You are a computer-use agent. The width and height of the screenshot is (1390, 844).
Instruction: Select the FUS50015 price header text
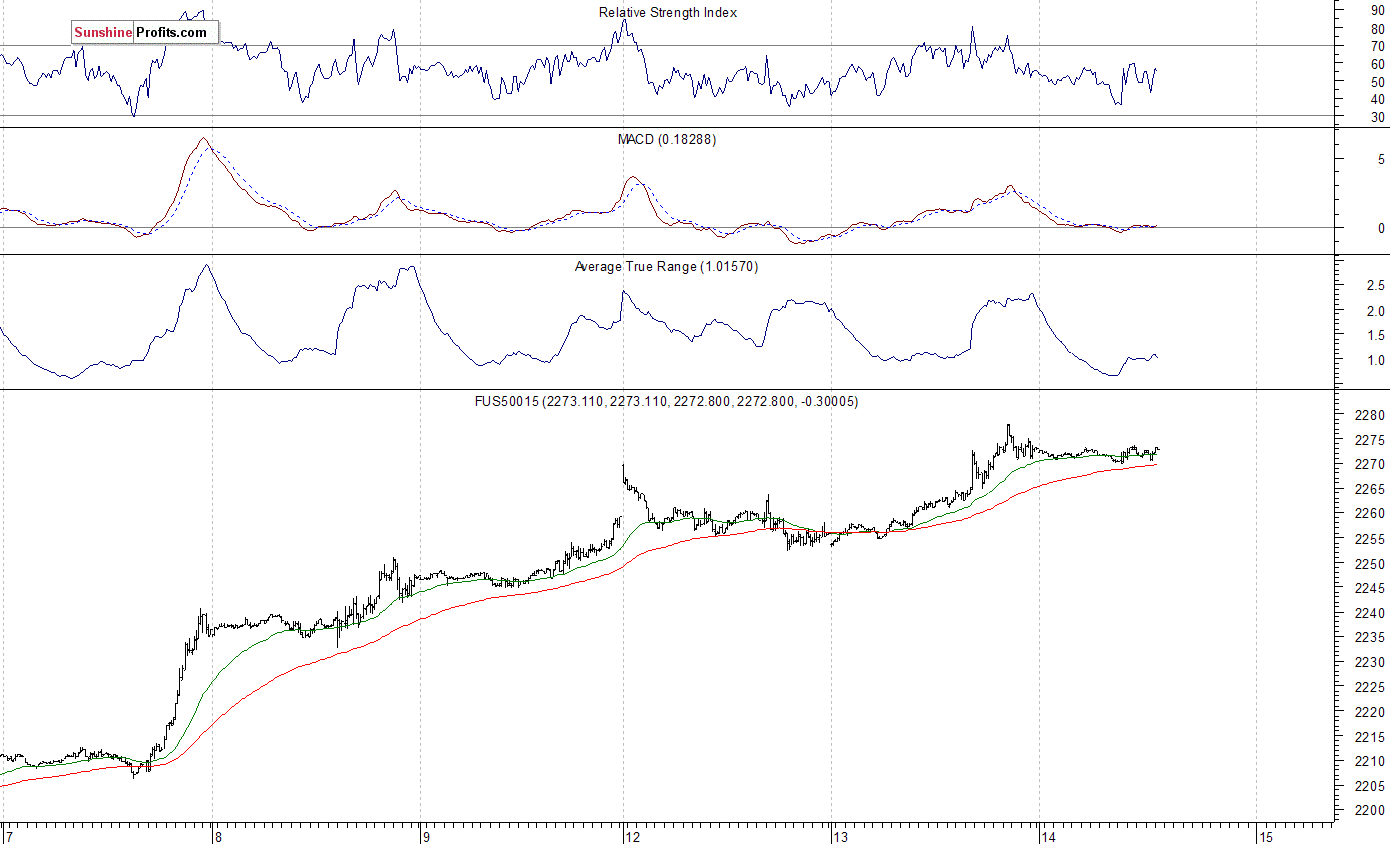pyautogui.click(x=666, y=401)
